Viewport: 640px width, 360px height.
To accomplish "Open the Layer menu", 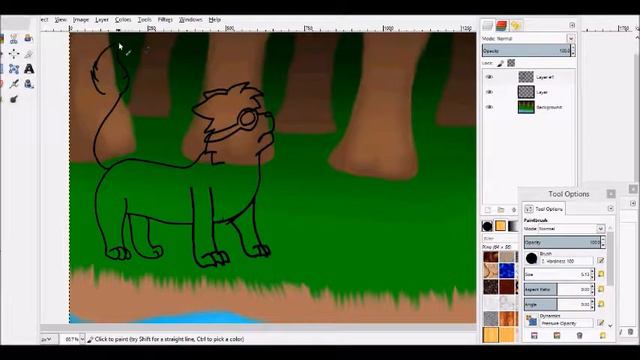I will [x=102, y=20].
